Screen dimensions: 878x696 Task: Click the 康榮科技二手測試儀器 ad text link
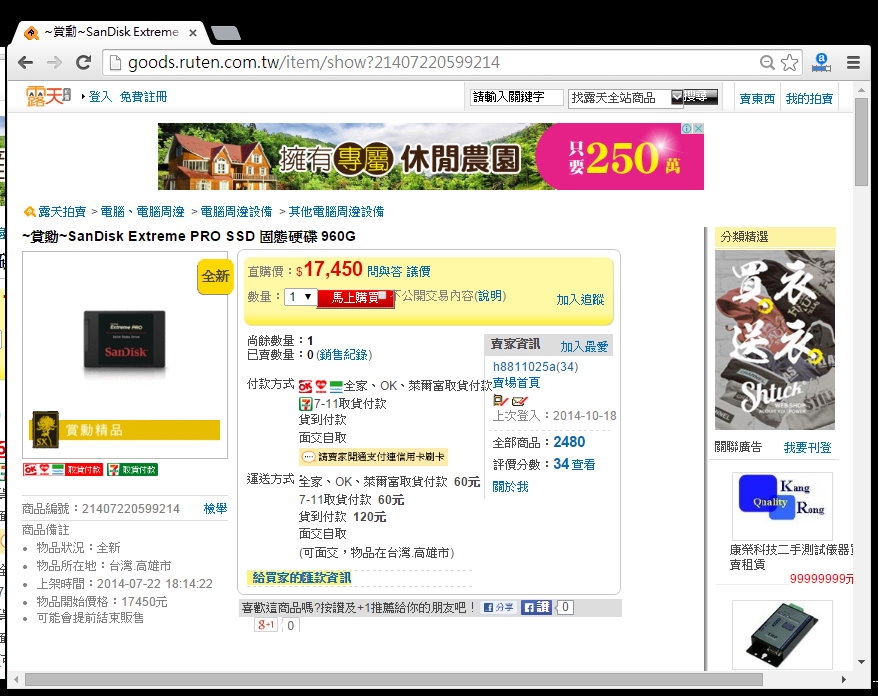pos(791,557)
